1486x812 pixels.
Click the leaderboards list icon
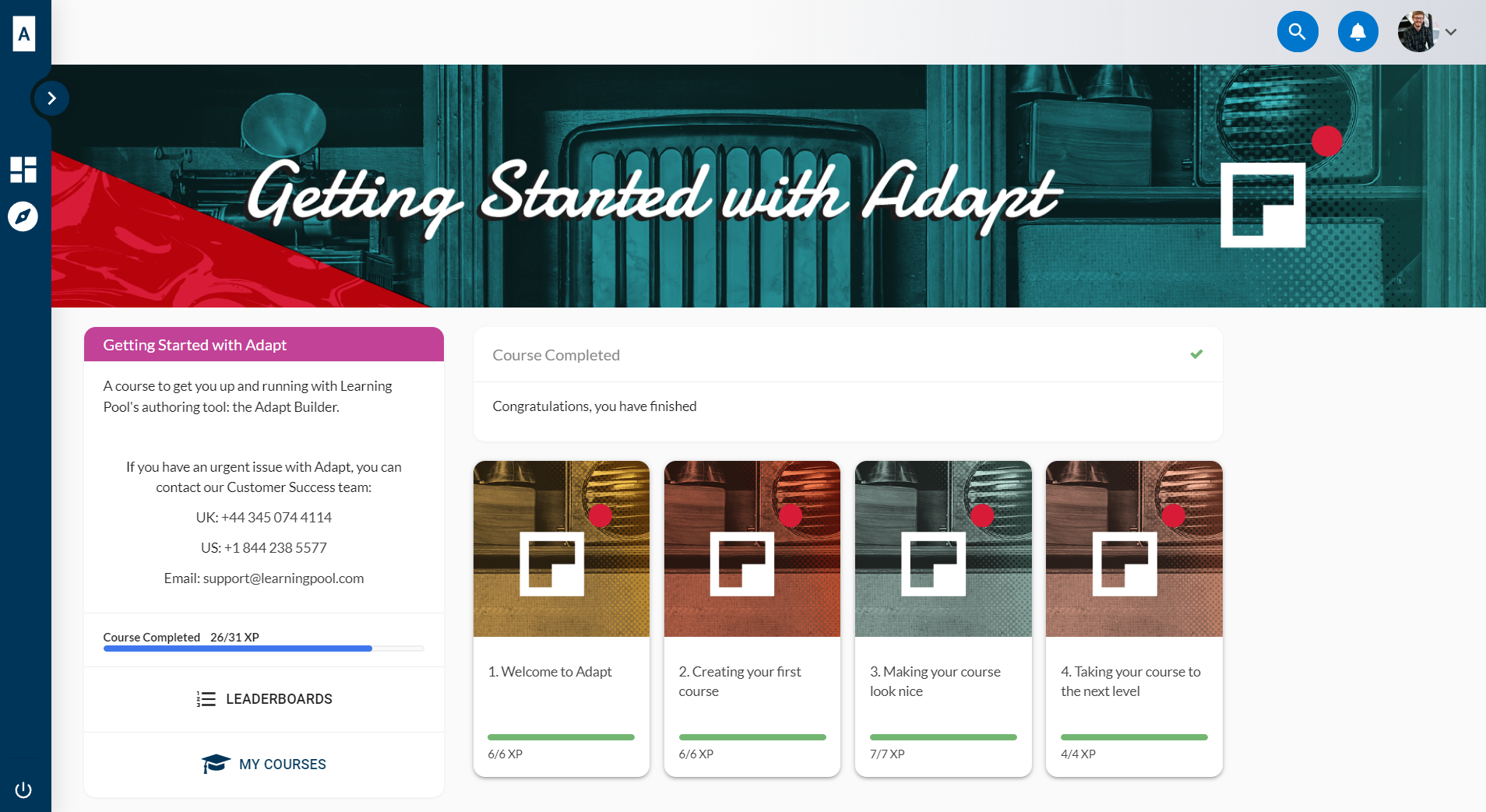coord(206,699)
